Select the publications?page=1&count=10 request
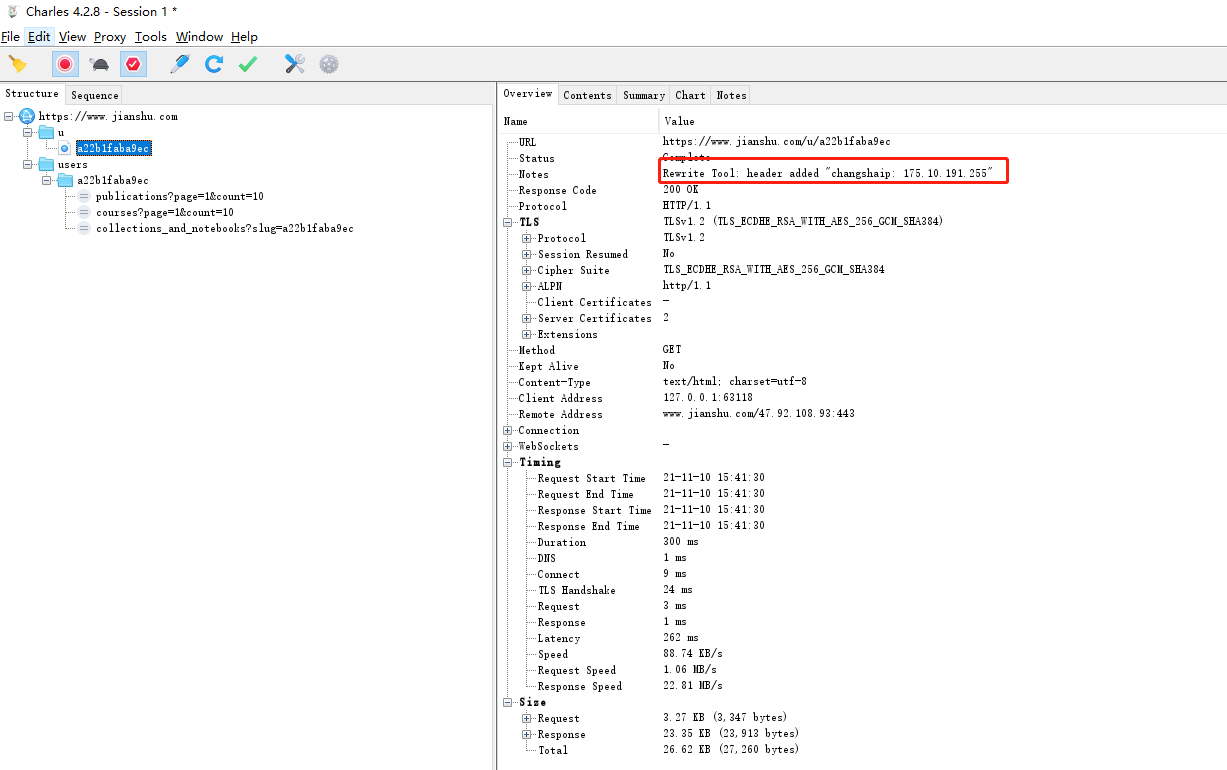 (180, 196)
